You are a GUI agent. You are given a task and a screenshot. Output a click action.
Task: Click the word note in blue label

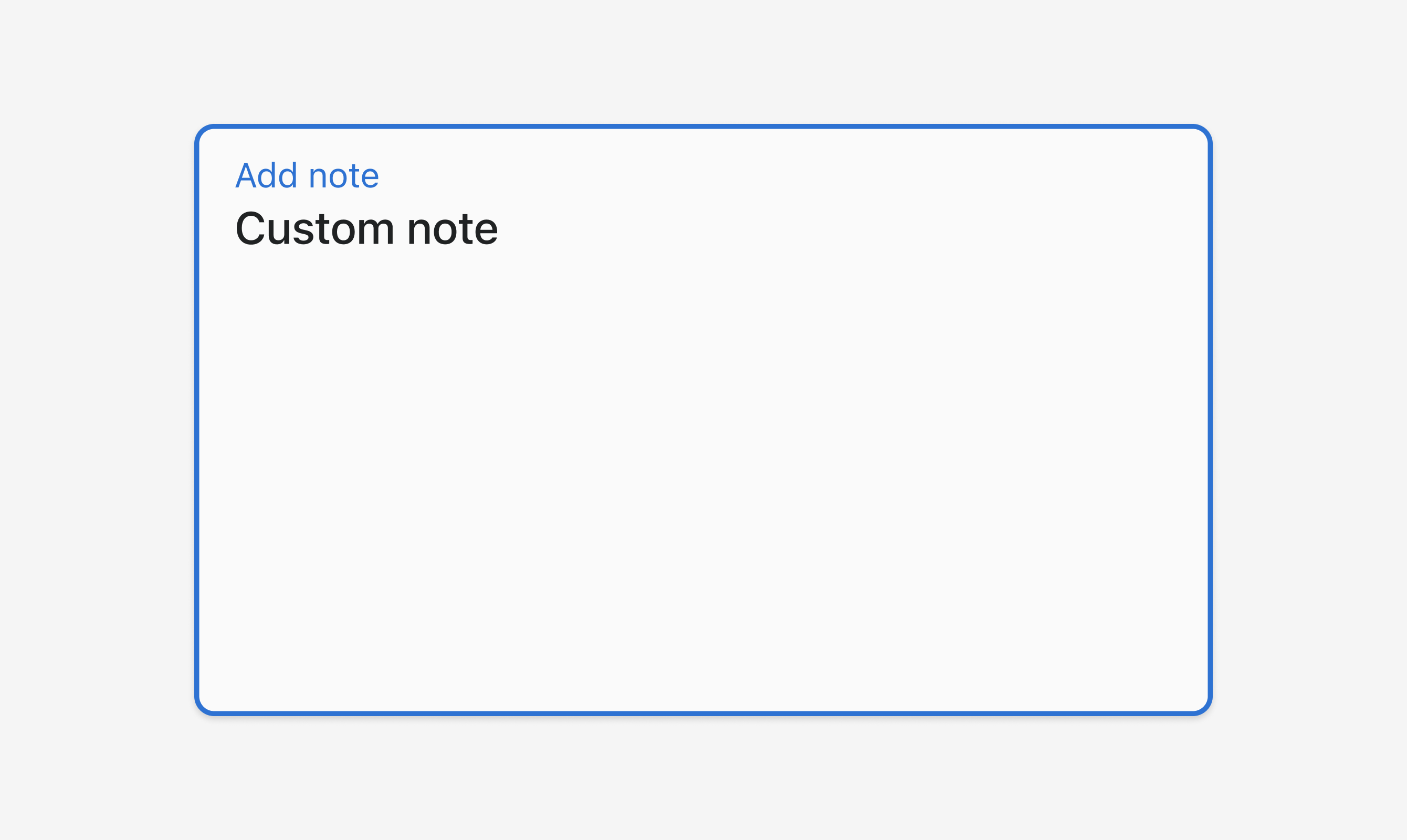pos(343,176)
